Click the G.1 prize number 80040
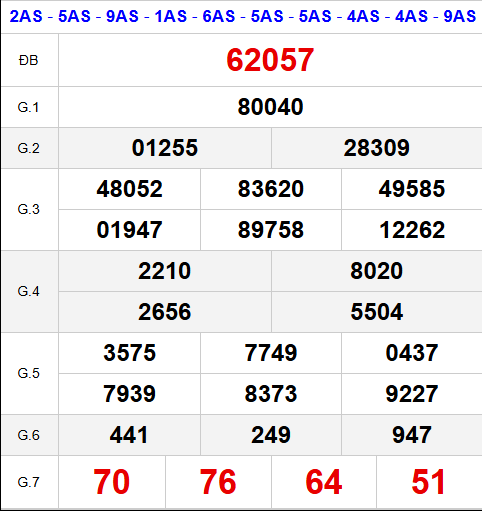Viewport: 482px width, 511px height. coord(270,107)
